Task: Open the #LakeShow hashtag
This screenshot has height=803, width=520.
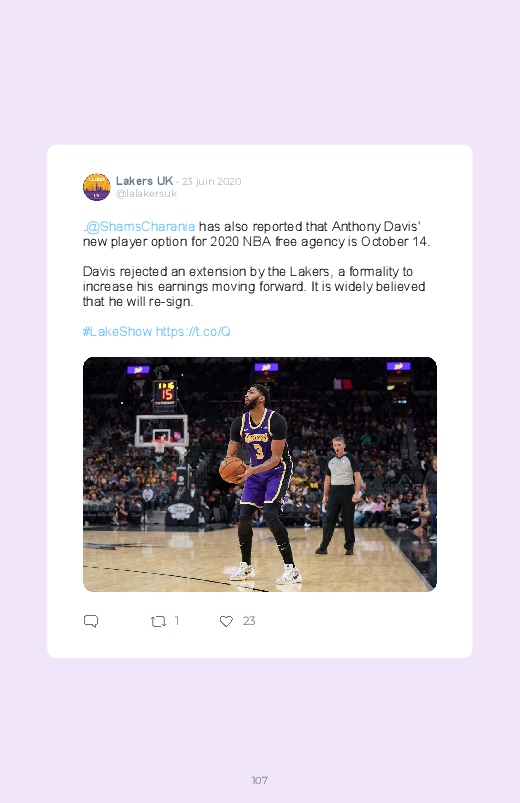Action: [x=117, y=331]
